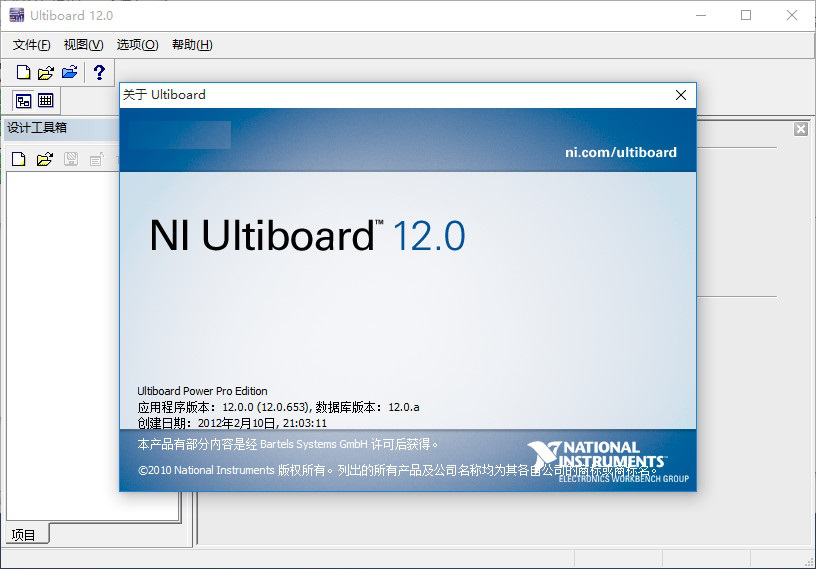The image size is (816, 569).
Task: Click the Ultiboard 12.0 app icon in the title bar
Action: click(17, 15)
